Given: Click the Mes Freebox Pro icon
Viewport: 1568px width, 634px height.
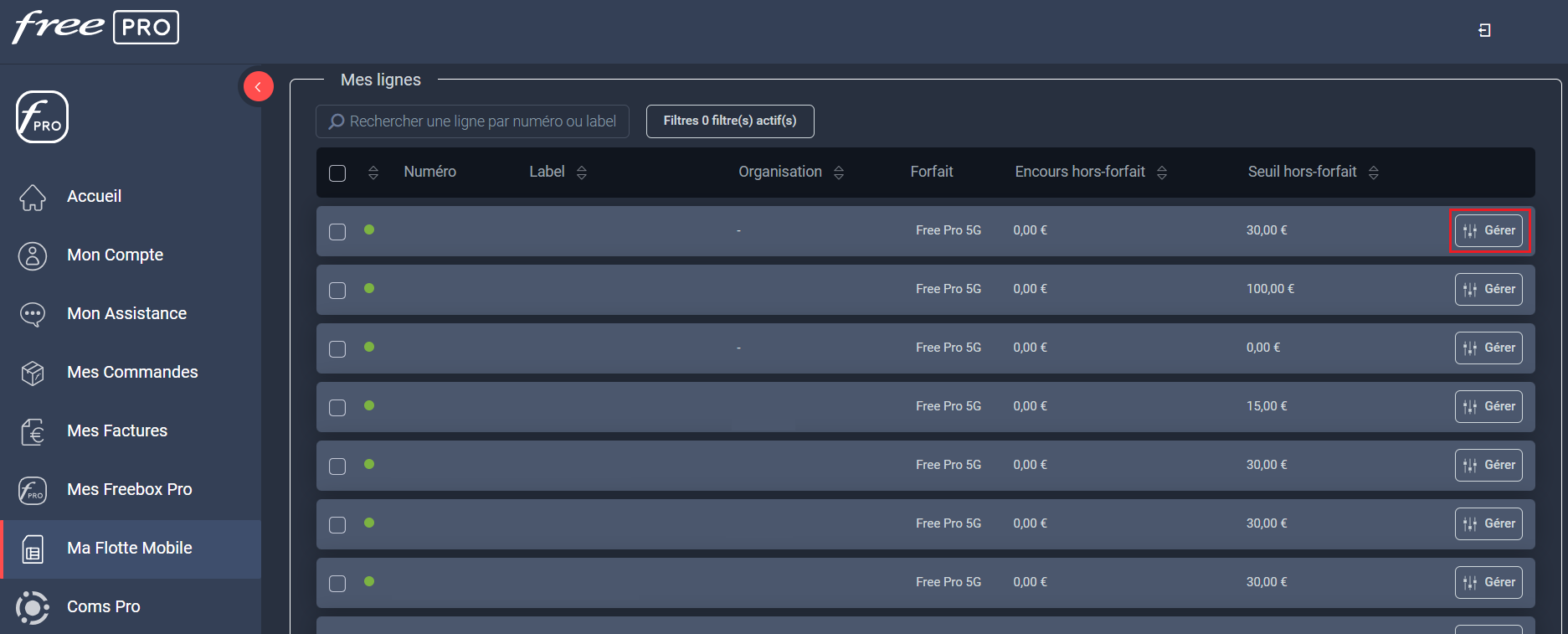Looking at the screenshot, I should (x=33, y=490).
